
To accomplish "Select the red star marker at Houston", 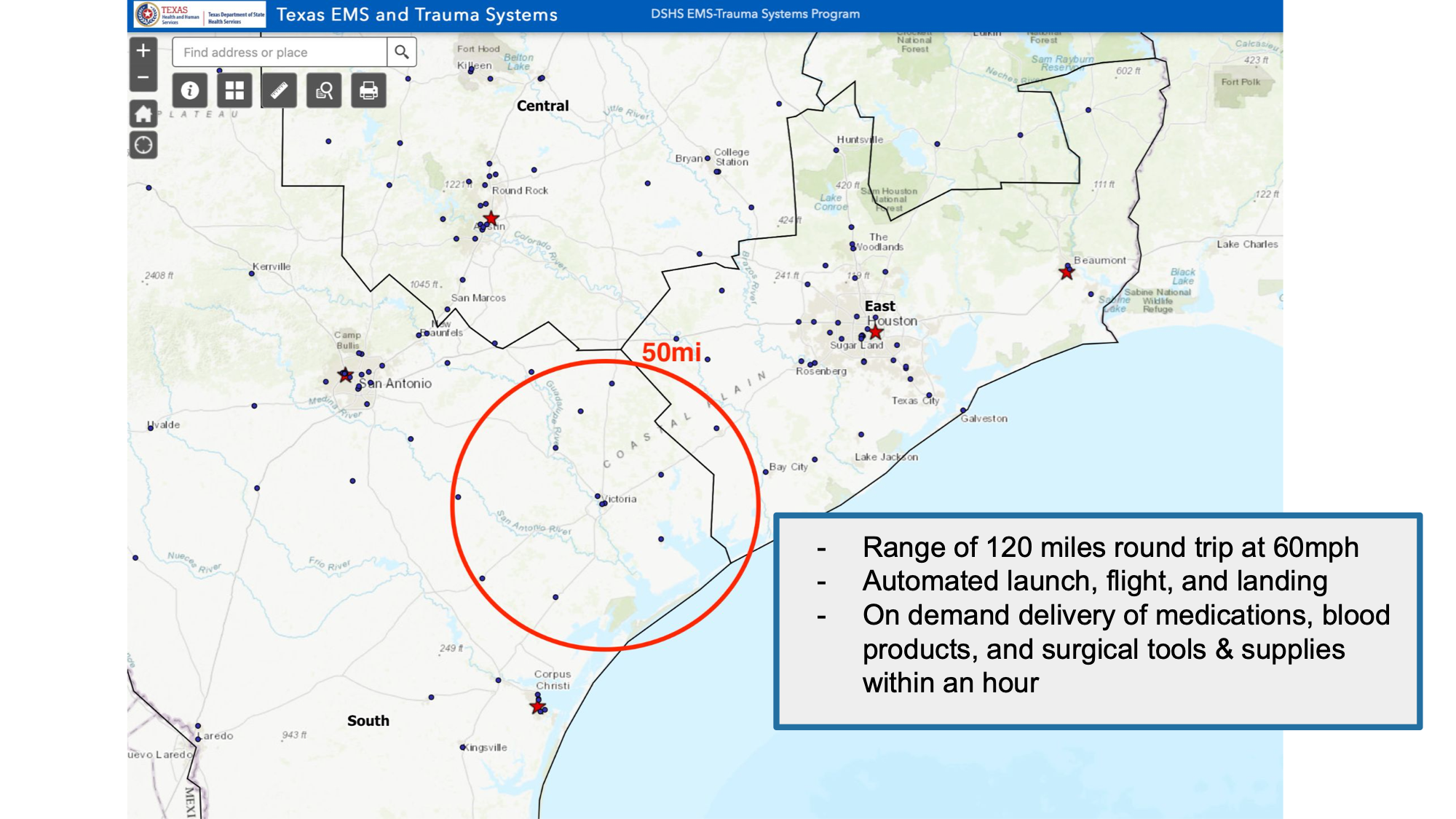I will (876, 333).
